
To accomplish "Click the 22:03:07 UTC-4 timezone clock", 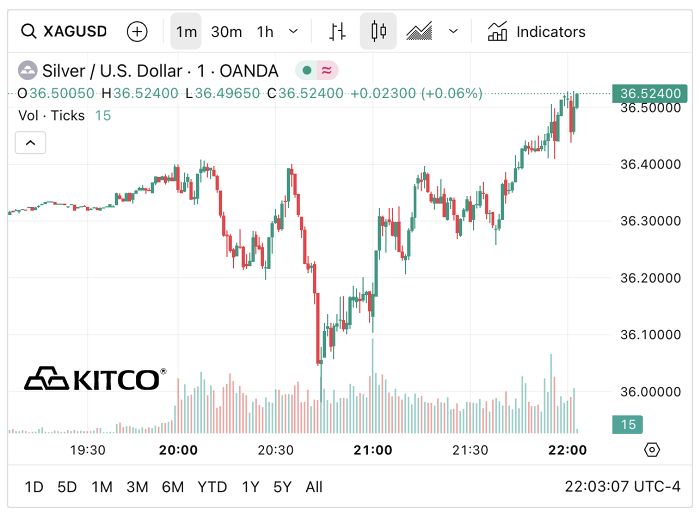I will tap(622, 486).
